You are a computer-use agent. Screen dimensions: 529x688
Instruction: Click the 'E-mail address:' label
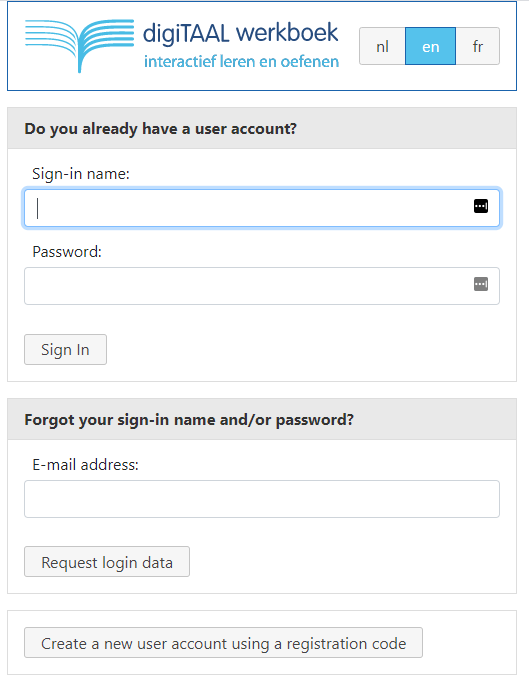click(86, 465)
